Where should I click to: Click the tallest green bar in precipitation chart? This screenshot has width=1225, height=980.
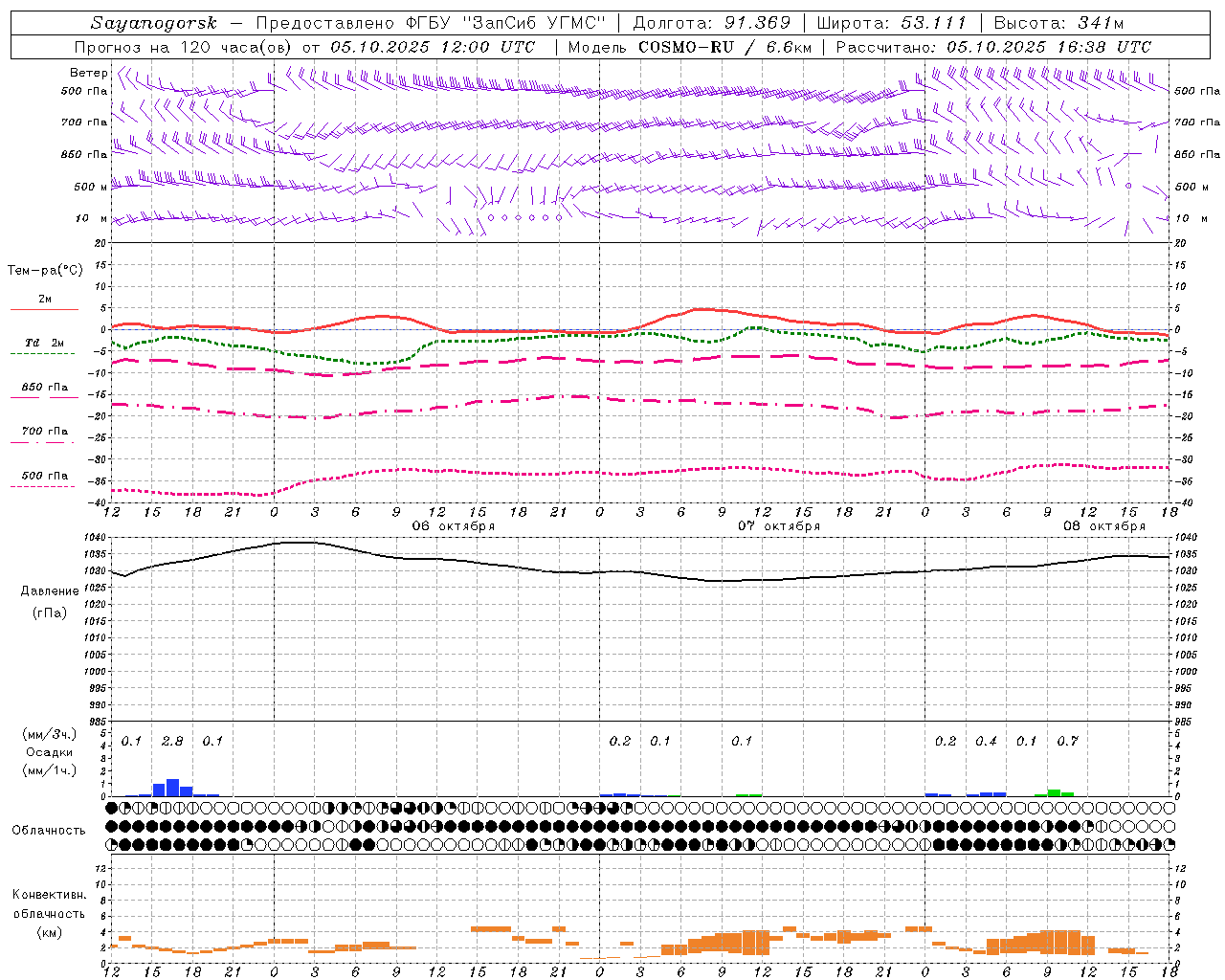point(1054,792)
